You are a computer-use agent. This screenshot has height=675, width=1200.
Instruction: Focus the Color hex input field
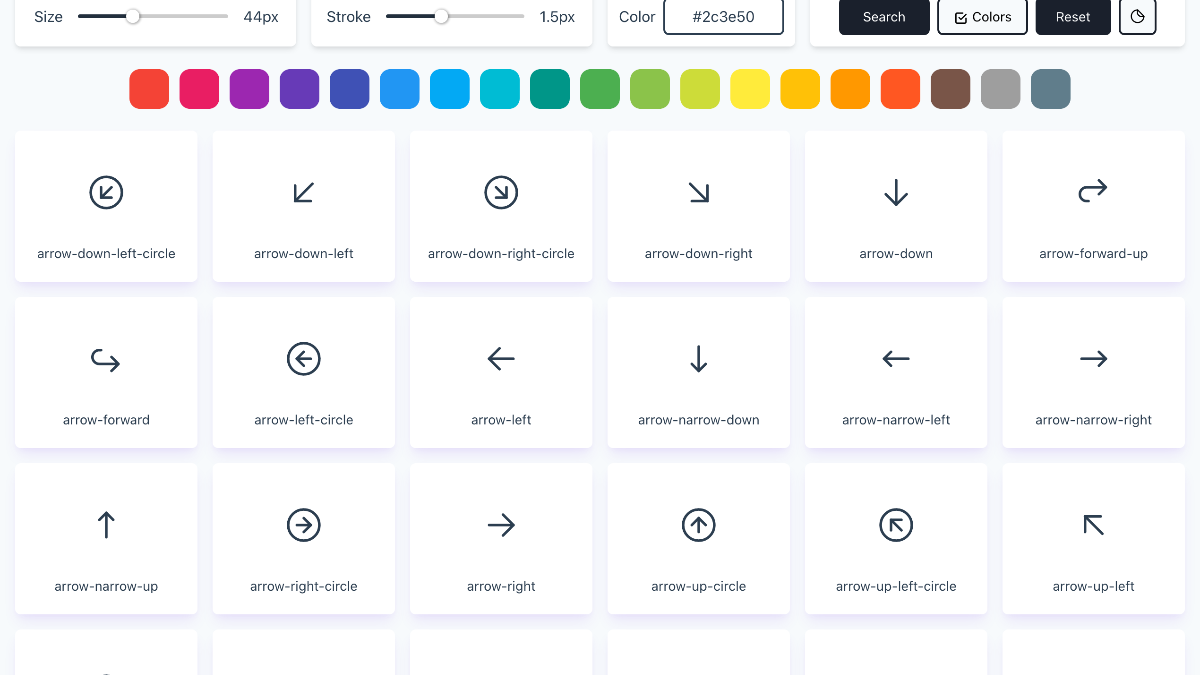point(723,17)
